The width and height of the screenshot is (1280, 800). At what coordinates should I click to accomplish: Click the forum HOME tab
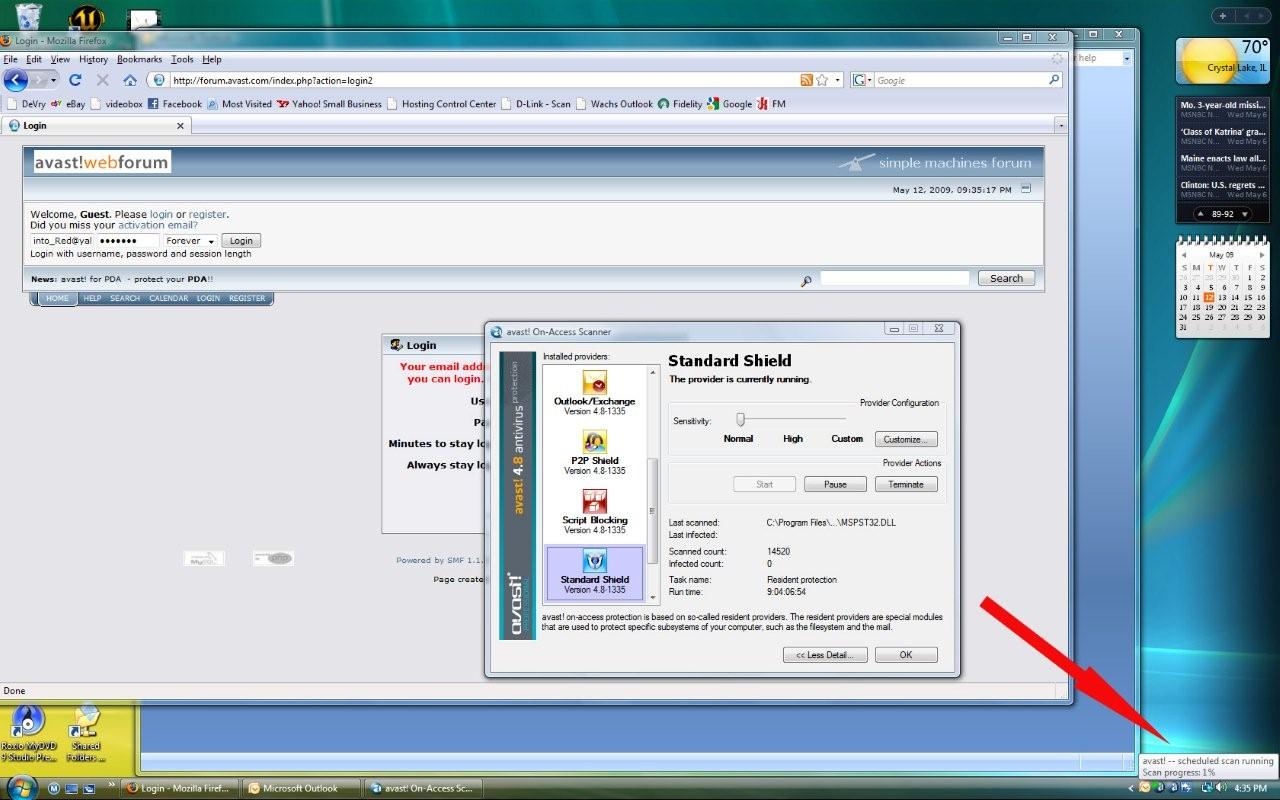tap(57, 298)
